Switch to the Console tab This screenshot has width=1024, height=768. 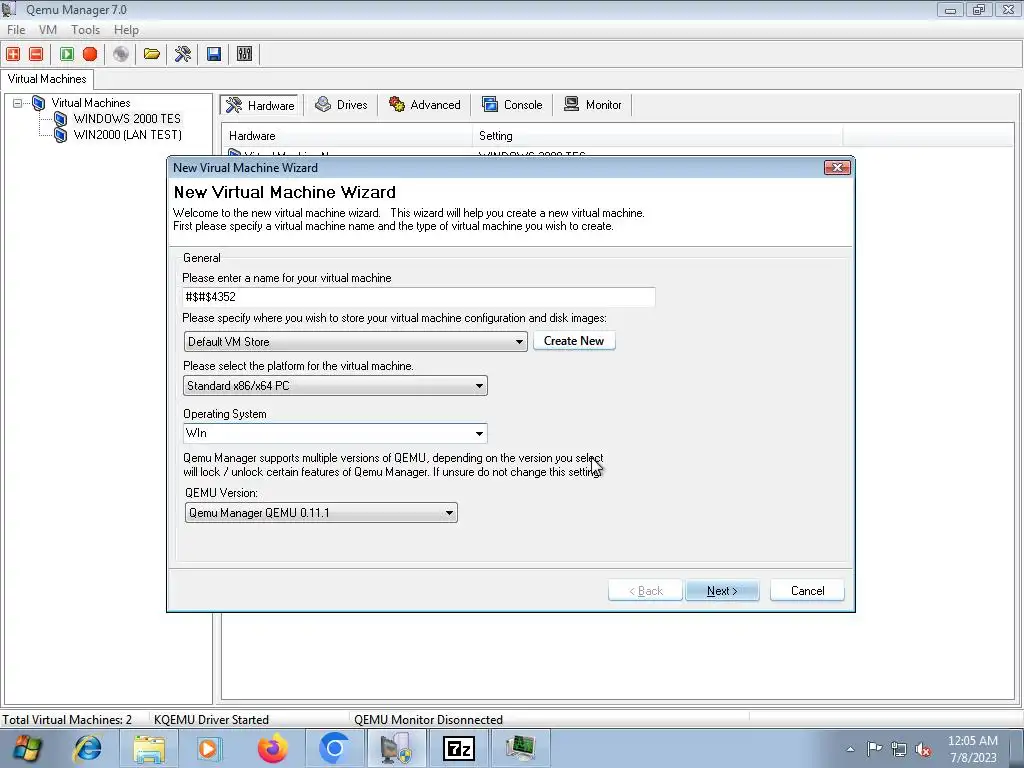(512, 105)
